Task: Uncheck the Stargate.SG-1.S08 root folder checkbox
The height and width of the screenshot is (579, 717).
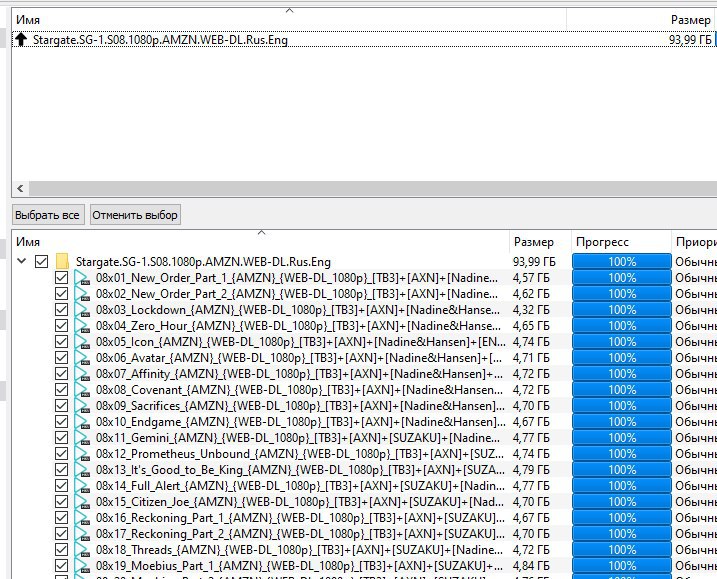Action: (41, 262)
